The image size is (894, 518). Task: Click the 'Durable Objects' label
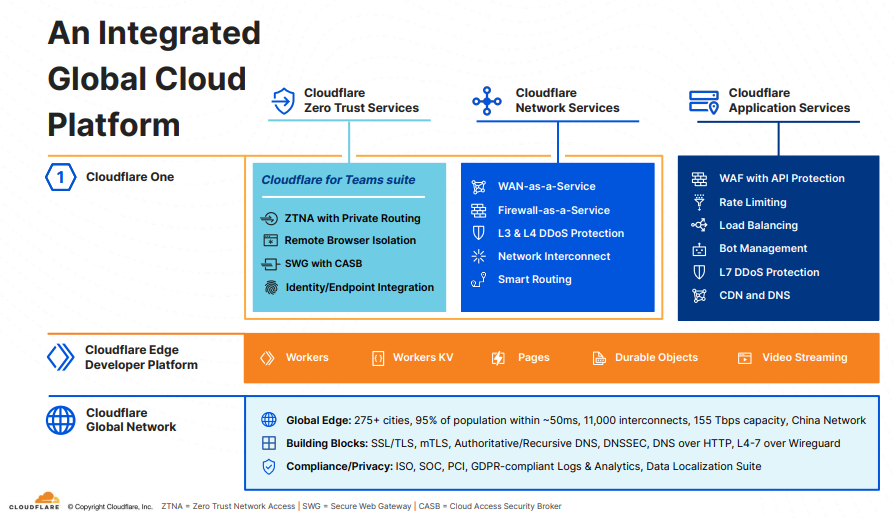(x=656, y=357)
